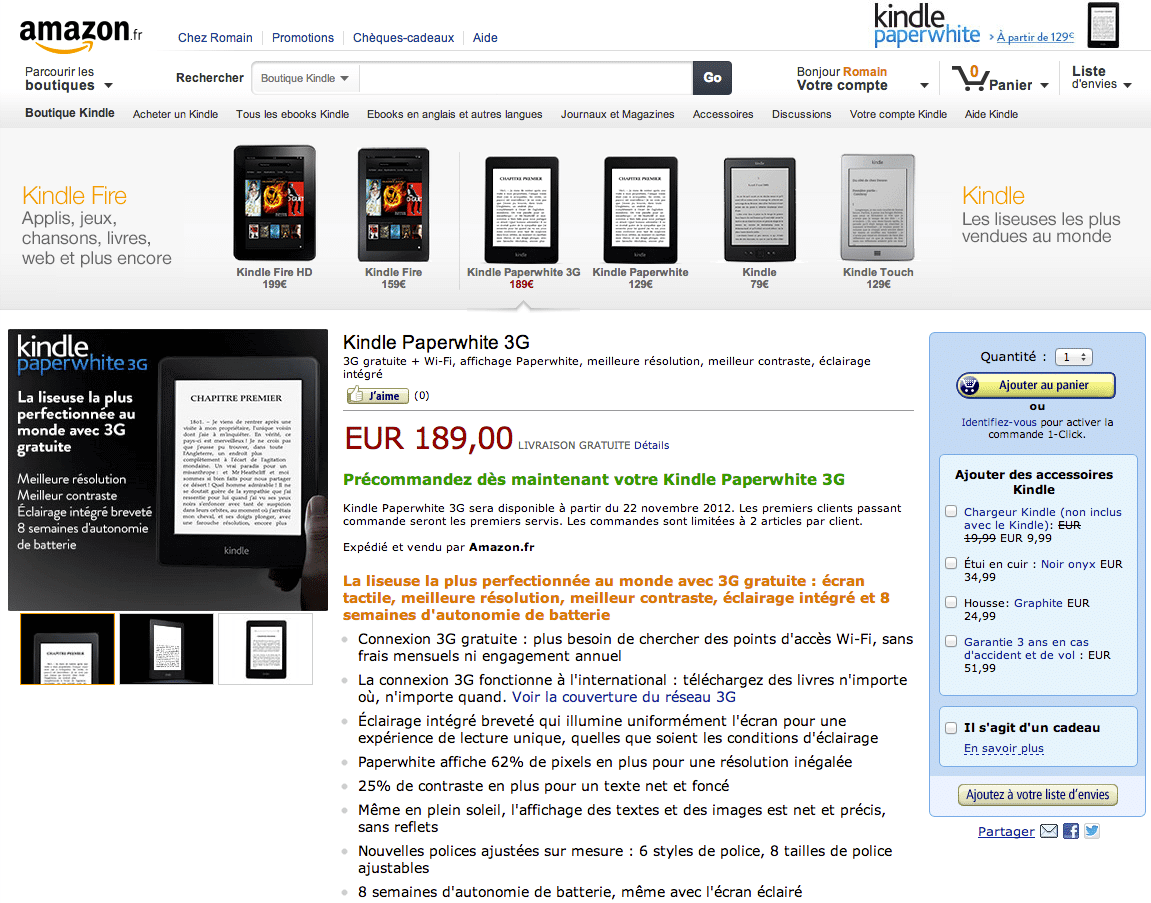This screenshot has width=1151, height=903.
Task: Click into the search text field
Action: 526,78
